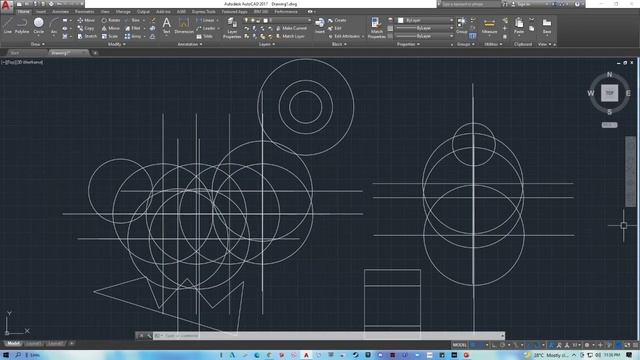Click the Array tool

pos(133,36)
